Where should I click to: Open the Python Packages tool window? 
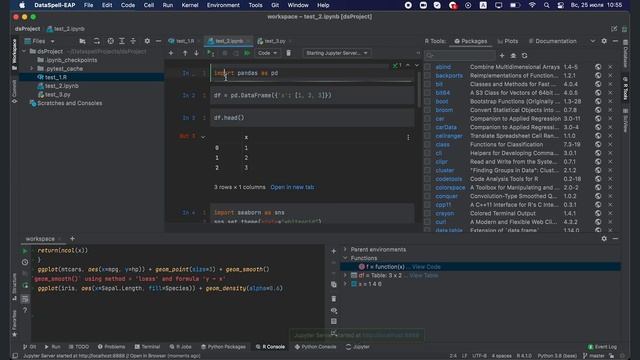(223, 347)
